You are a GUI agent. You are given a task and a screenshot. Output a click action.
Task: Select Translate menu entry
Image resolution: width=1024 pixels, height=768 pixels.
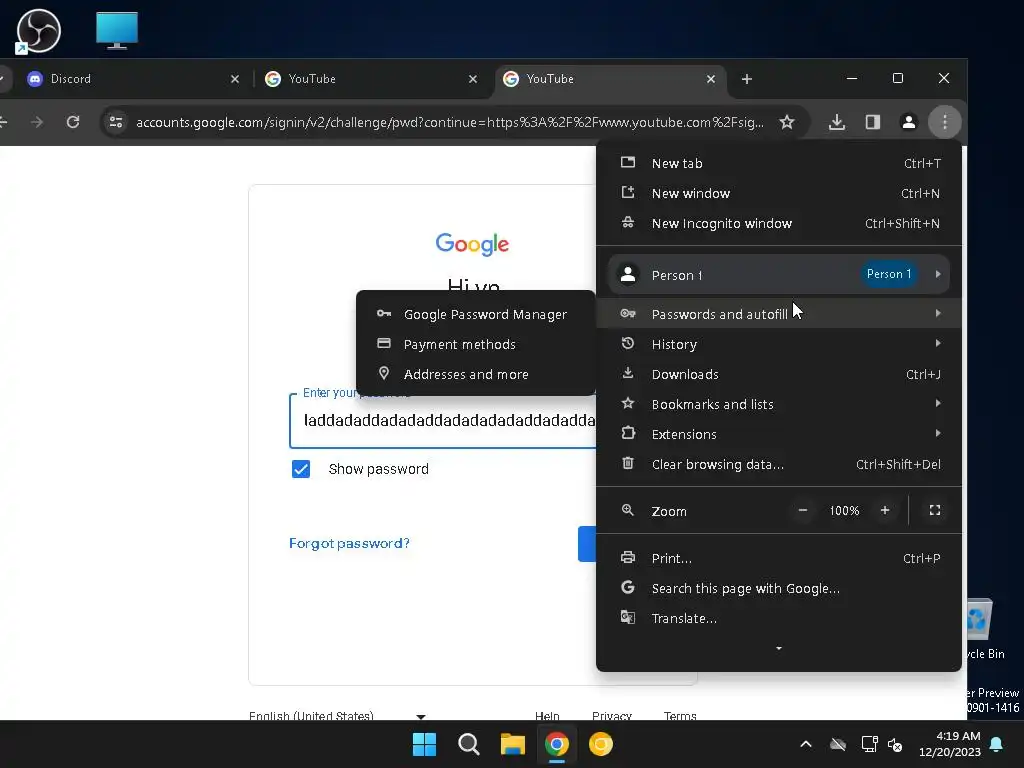coord(778,618)
